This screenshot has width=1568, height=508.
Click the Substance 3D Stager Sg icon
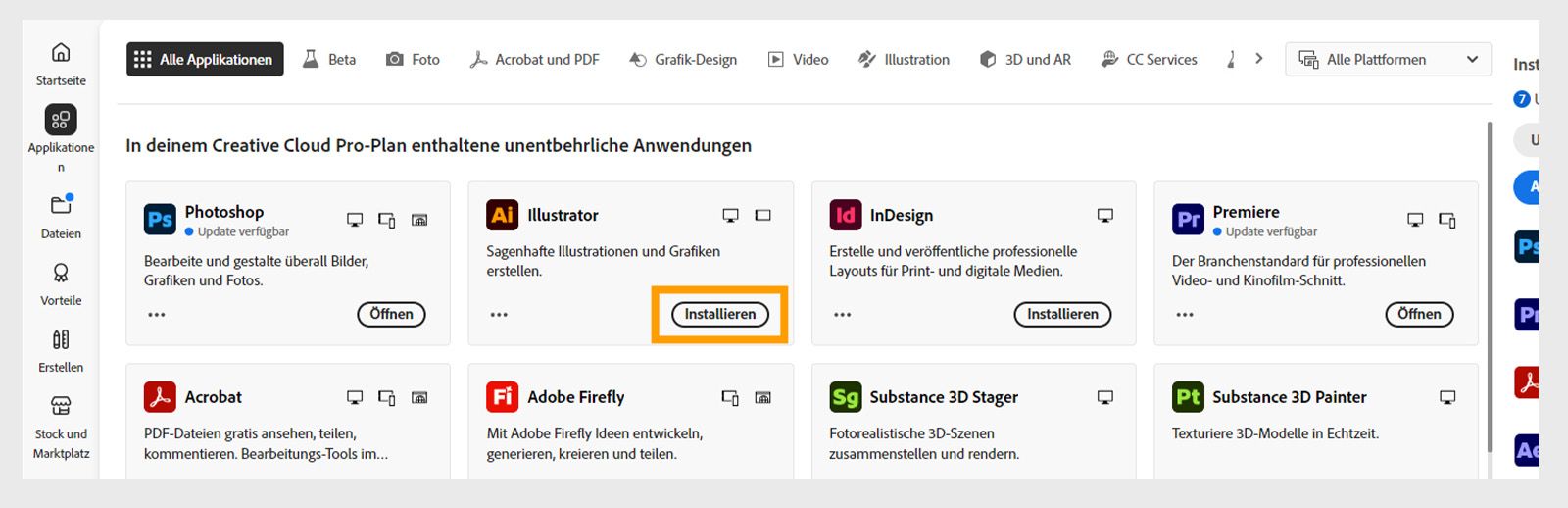click(x=845, y=397)
